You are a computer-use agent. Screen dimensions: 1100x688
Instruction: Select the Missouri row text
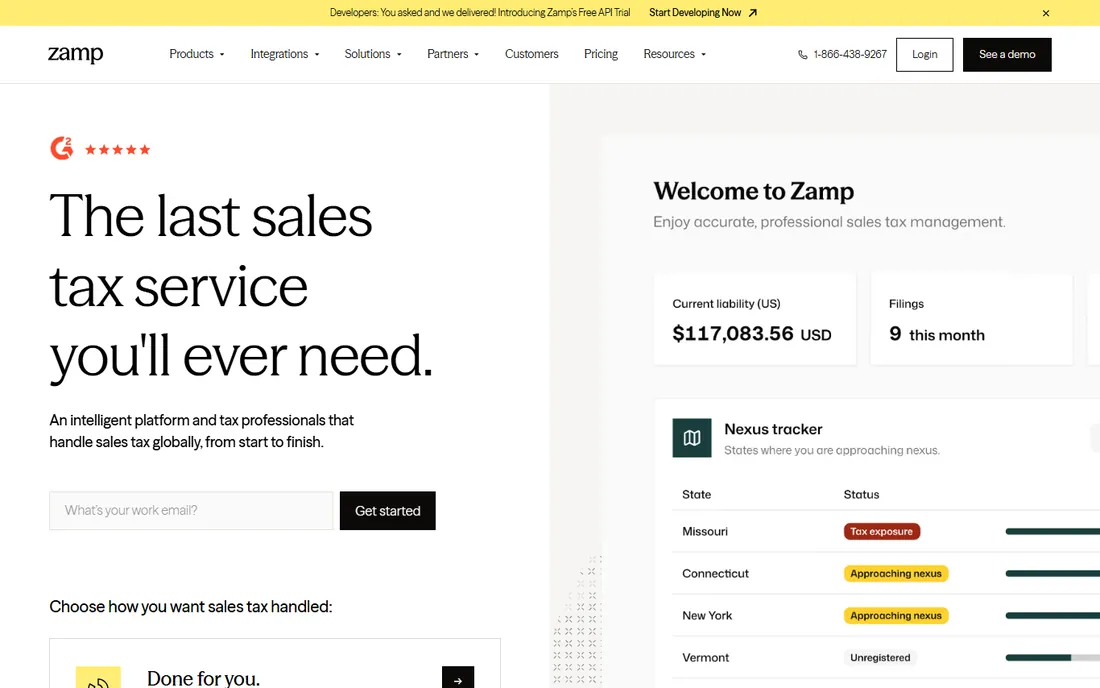[705, 532]
